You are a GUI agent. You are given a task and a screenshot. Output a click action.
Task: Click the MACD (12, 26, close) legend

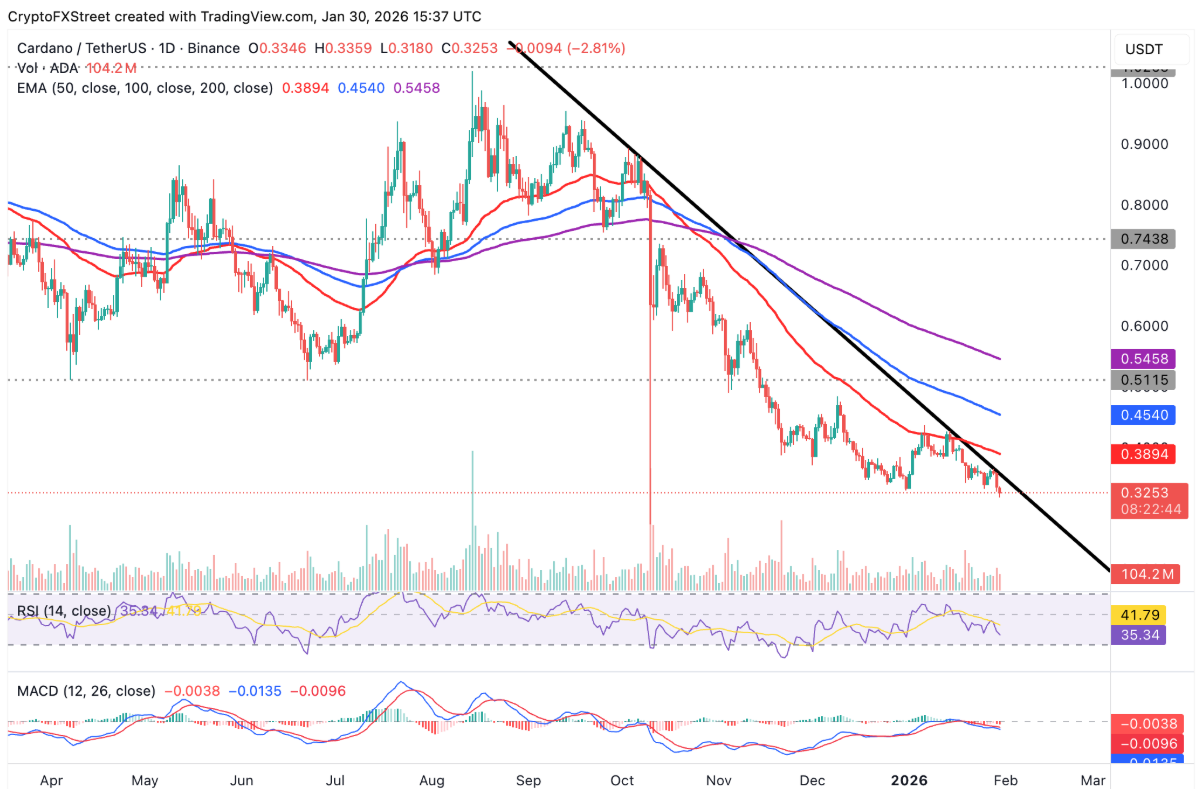[x=86, y=691]
